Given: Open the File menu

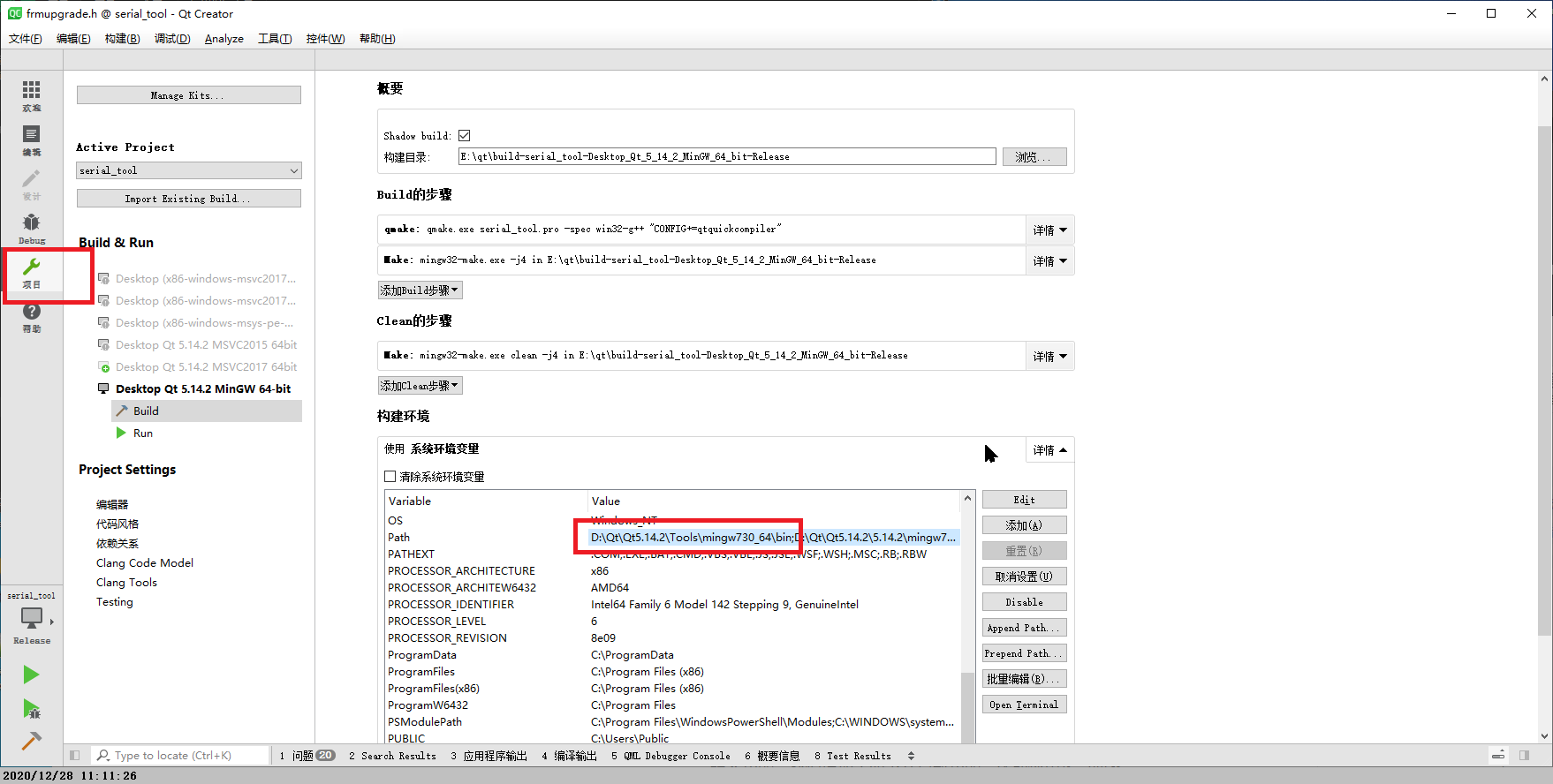Looking at the screenshot, I should [25, 38].
